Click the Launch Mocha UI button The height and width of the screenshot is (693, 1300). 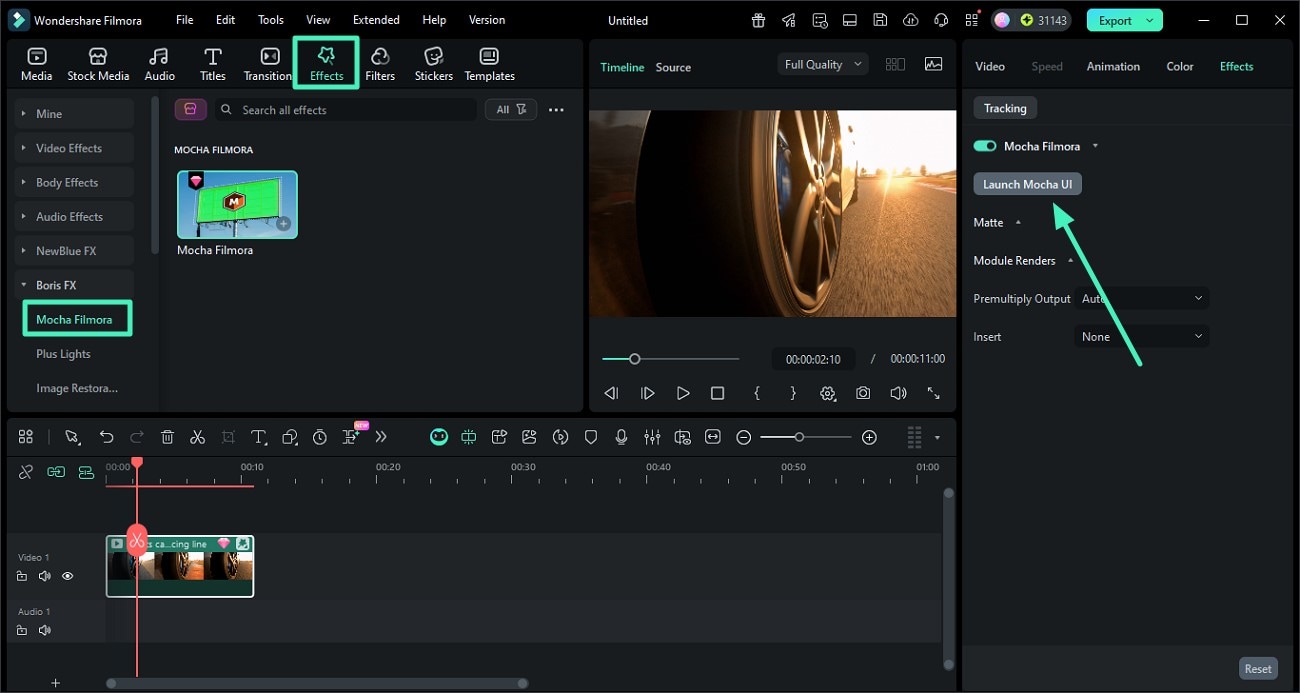click(1027, 184)
